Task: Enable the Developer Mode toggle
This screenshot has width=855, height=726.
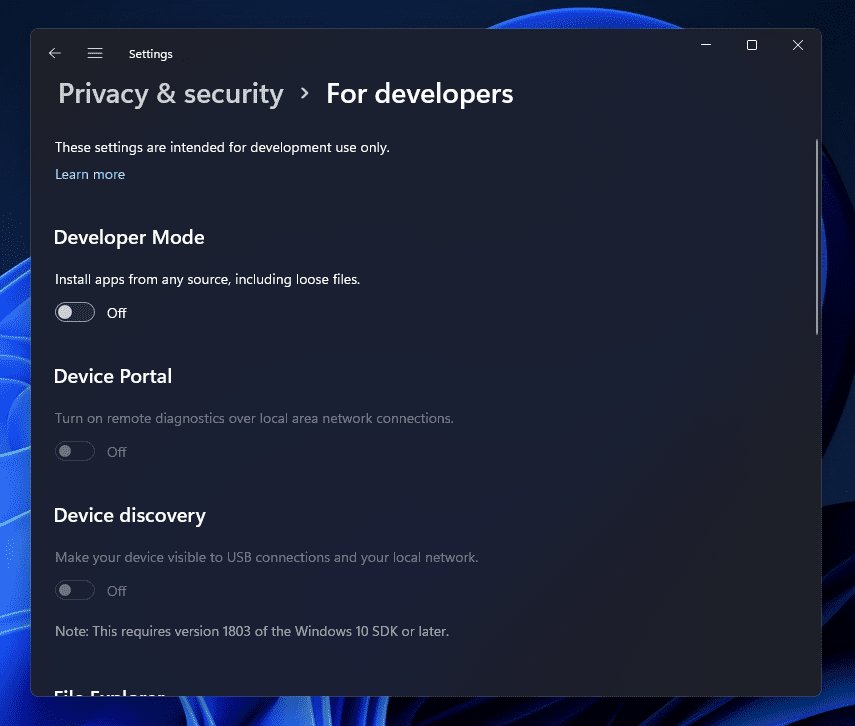Action: pyautogui.click(x=75, y=313)
